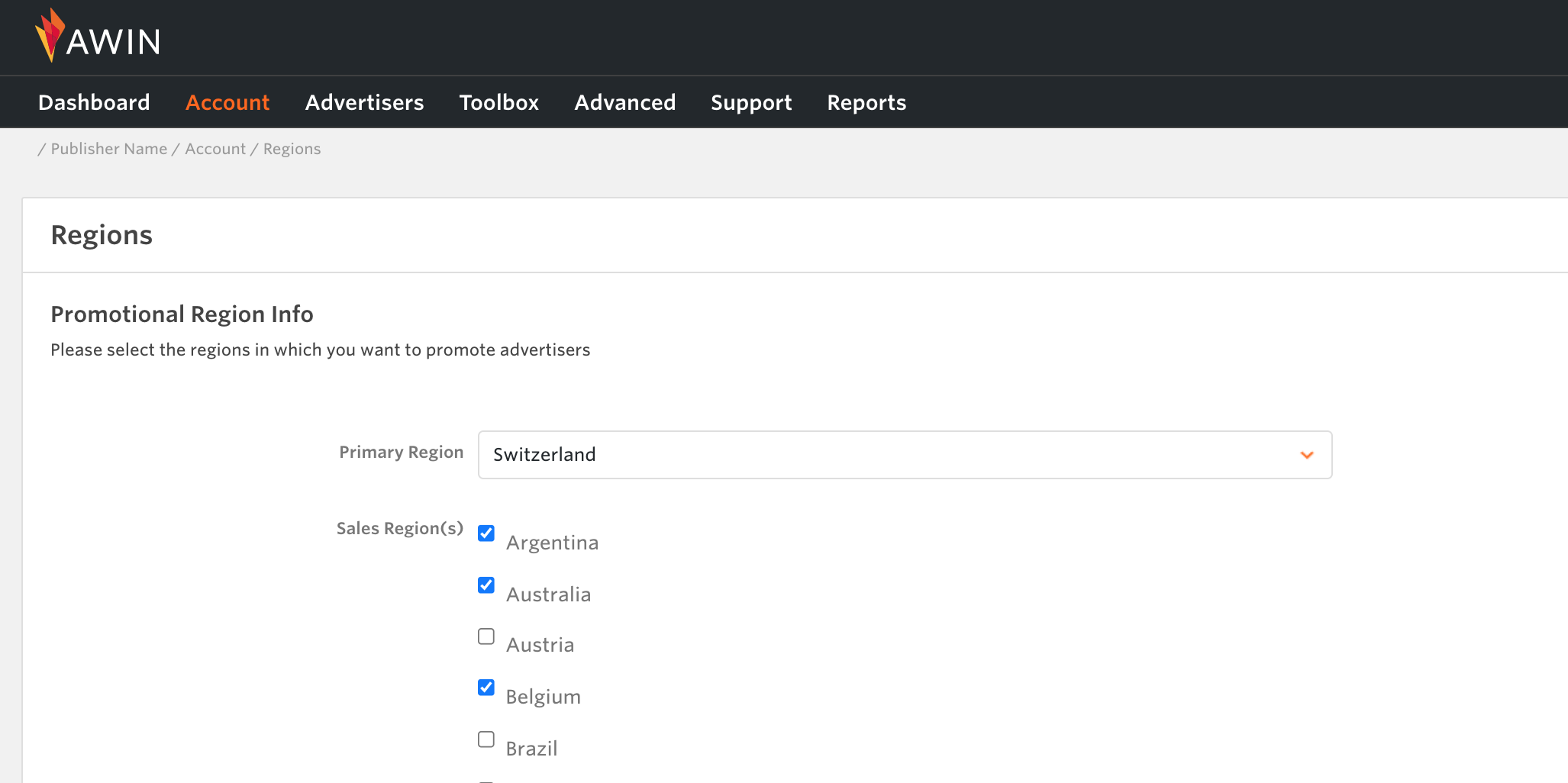Open the Support section
The image size is (1568, 783).
click(751, 101)
